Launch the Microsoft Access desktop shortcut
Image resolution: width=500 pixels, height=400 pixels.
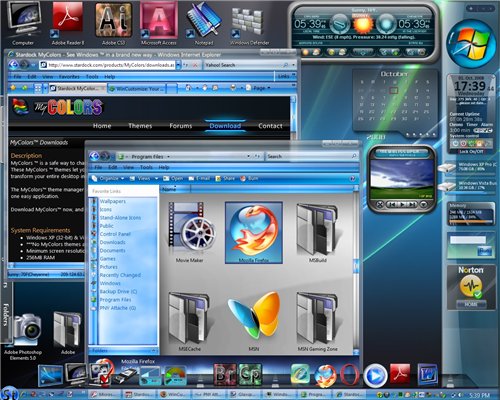tap(159, 22)
